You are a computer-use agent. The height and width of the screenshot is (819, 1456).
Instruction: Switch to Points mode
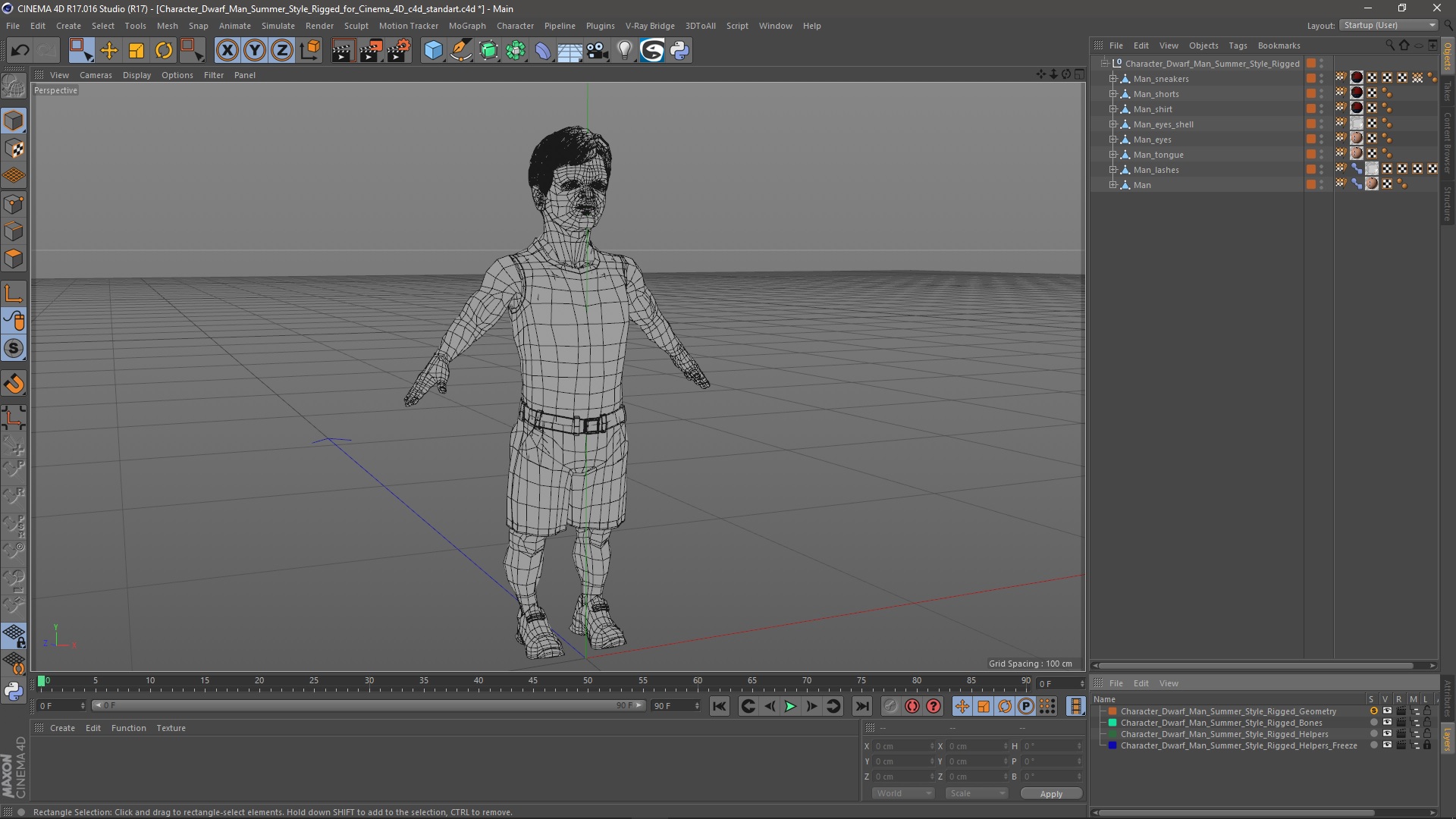point(14,204)
